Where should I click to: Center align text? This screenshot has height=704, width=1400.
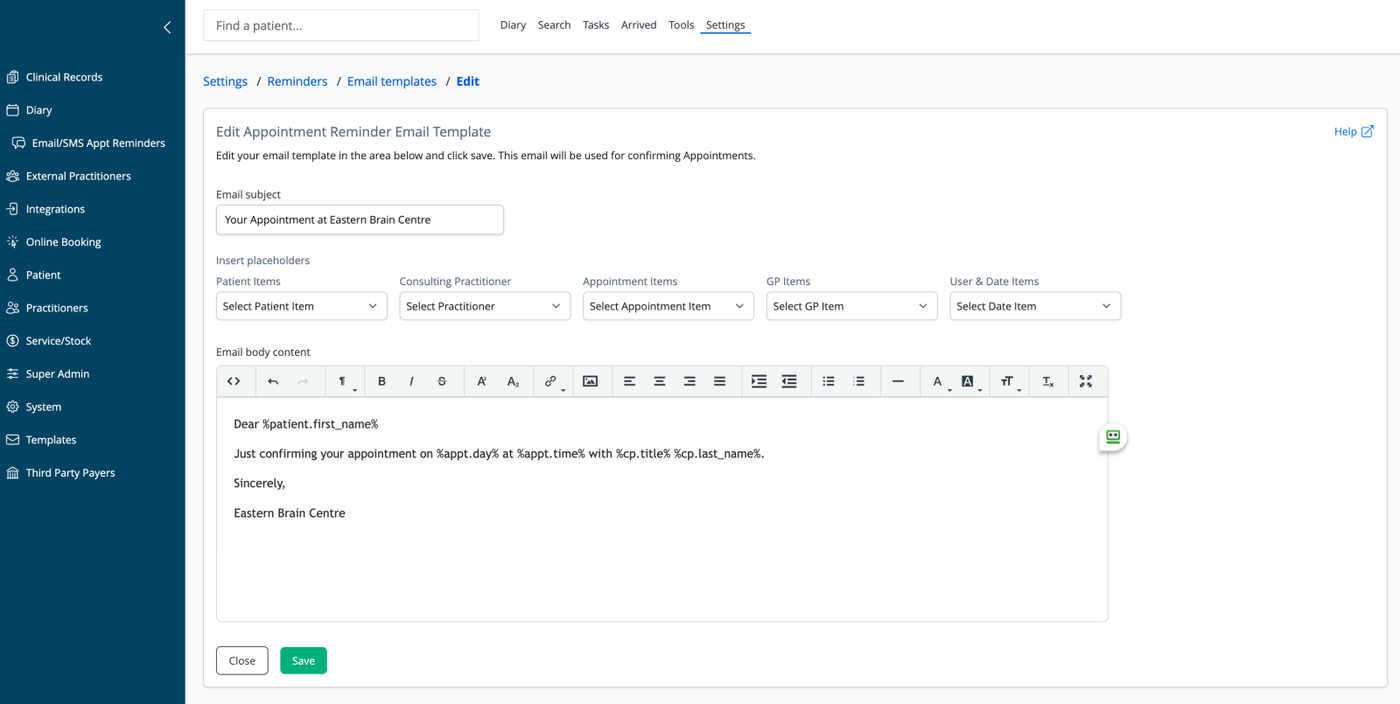(x=659, y=381)
